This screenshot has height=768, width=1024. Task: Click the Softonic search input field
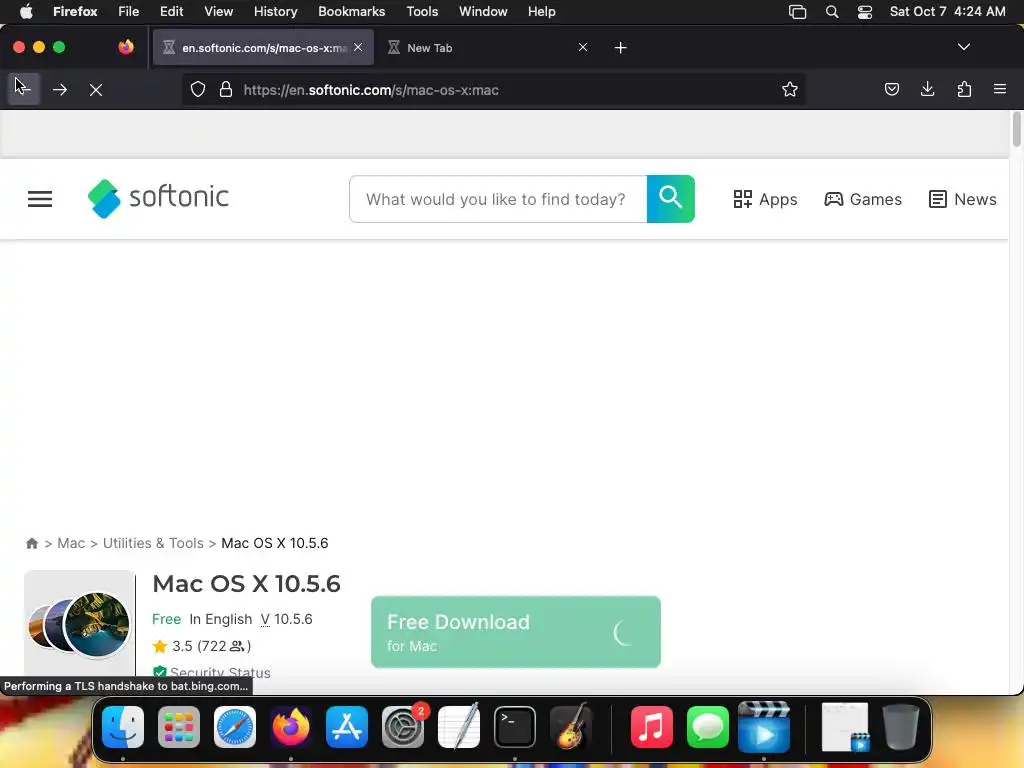[498, 199]
